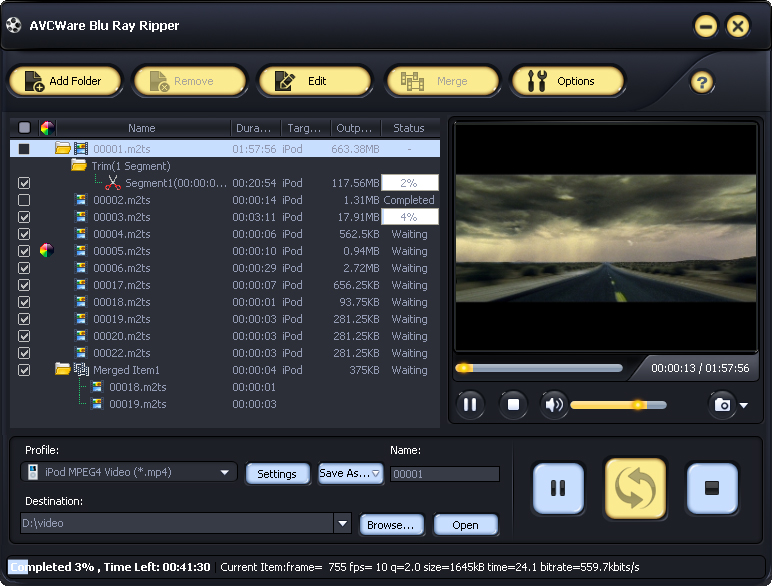Collapse the Trim(1 Segment) folder
The image size is (772, 586).
point(79,165)
